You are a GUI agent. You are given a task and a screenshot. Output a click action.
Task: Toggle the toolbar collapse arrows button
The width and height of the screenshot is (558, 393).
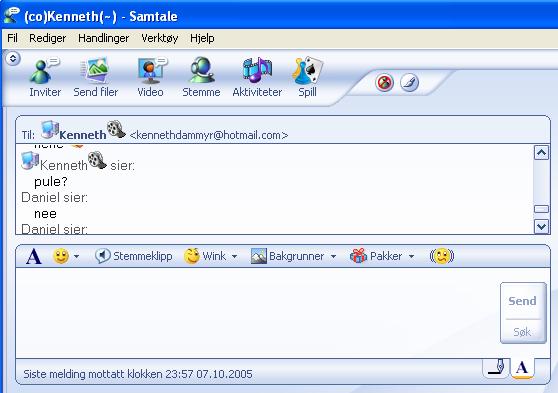(x=13, y=58)
